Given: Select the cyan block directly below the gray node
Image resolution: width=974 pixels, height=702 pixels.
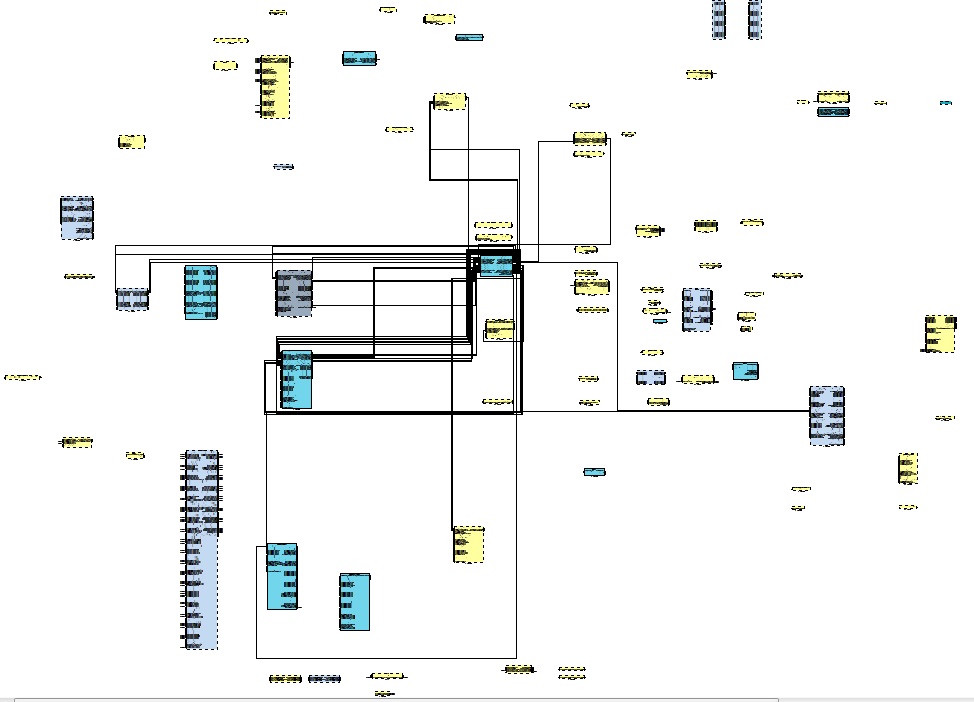Looking at the screenshot, I should tap(296, 379).
